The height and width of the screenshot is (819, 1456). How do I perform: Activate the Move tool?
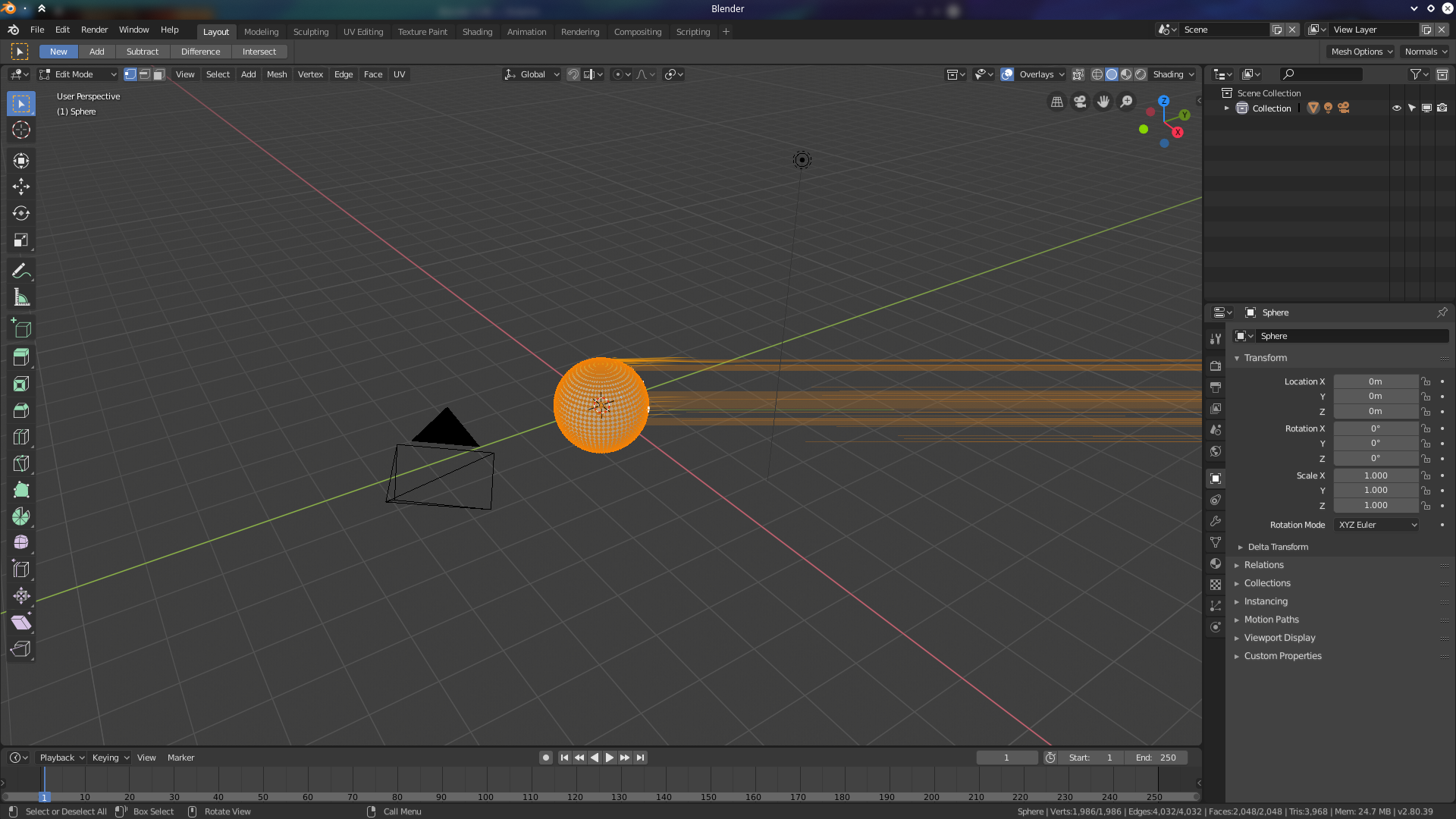coord(21,187)
